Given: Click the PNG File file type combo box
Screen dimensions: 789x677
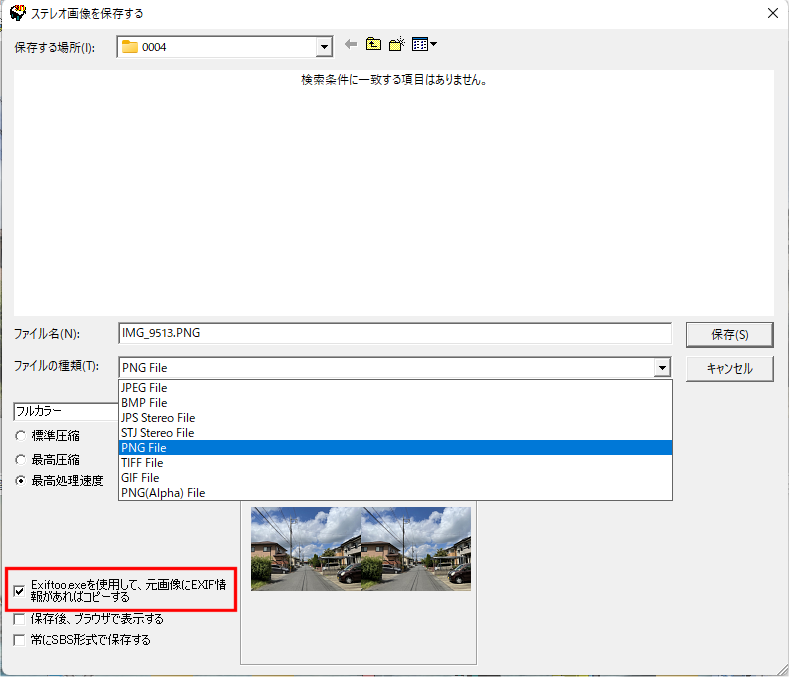Looking at the screenshot, I should (395, 367).
